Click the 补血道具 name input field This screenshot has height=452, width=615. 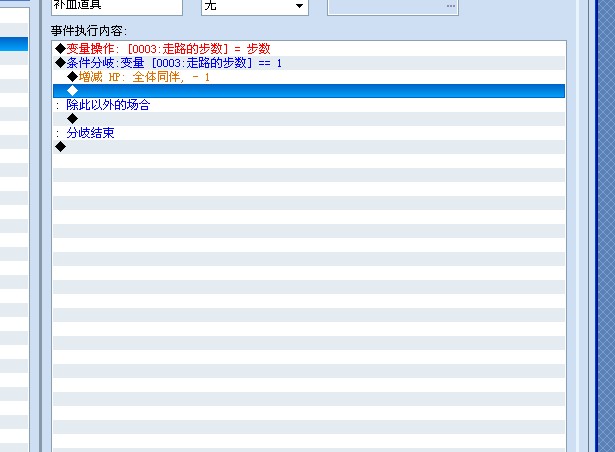pos(117,6)
